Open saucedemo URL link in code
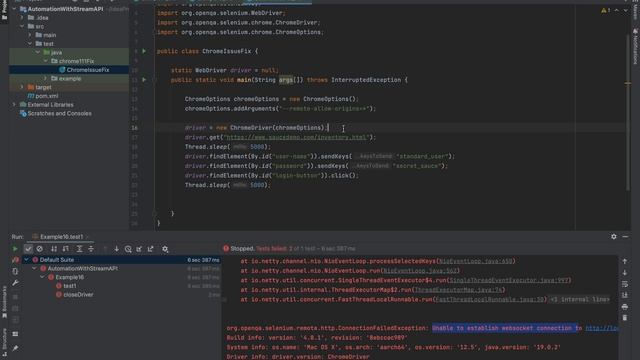The width and height of the screenshot is (640, 360). point(296,137)
